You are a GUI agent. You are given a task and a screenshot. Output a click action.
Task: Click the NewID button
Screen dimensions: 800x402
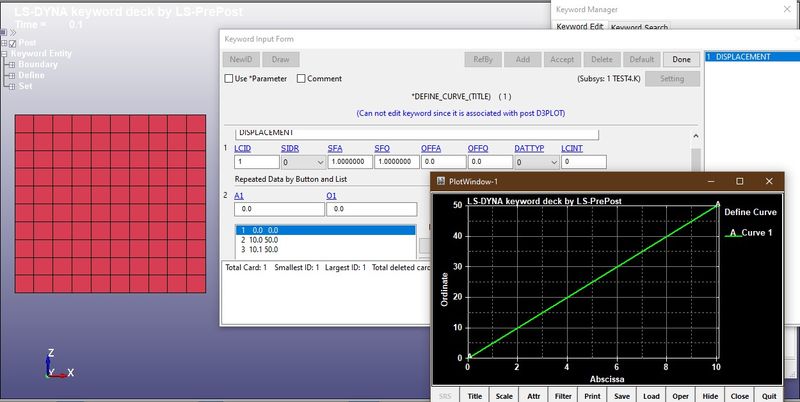[x=241, y=59]
